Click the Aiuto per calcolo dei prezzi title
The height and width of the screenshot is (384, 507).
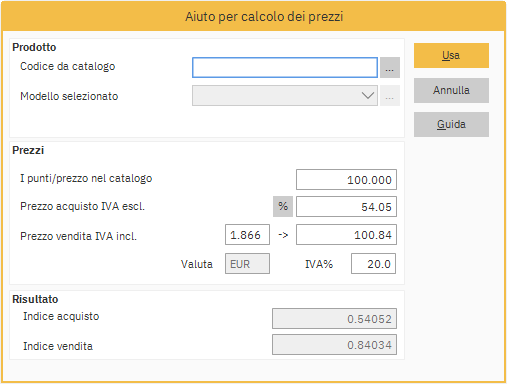[264, 17]
